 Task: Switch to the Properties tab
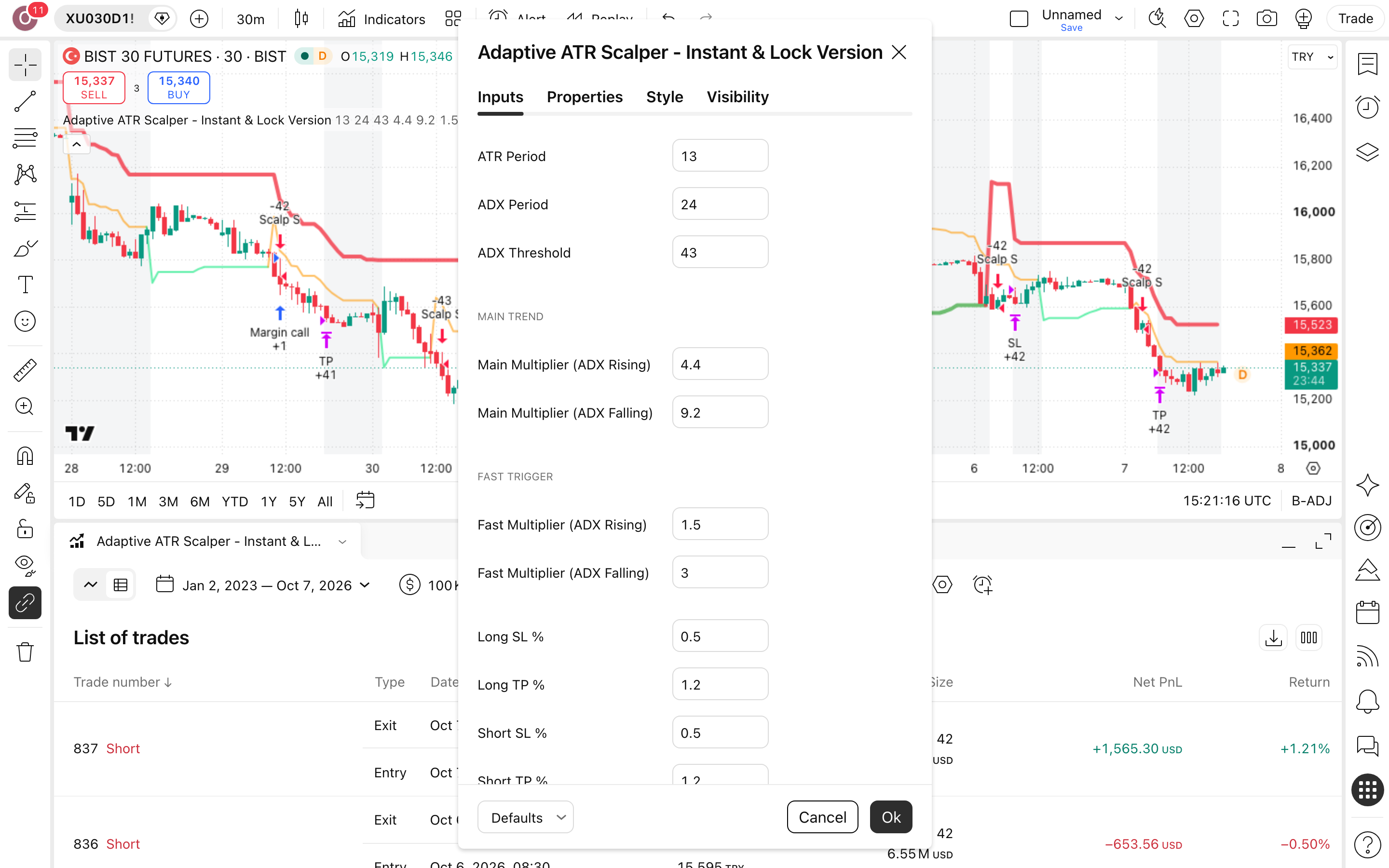[585, 97]
